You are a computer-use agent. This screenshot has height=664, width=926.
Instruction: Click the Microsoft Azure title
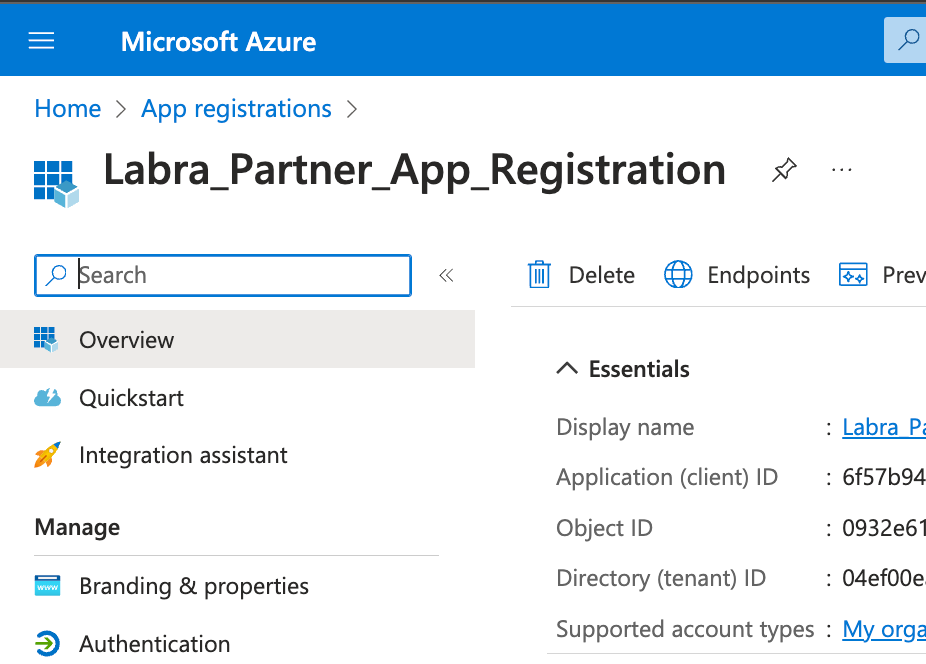[219, 41]
